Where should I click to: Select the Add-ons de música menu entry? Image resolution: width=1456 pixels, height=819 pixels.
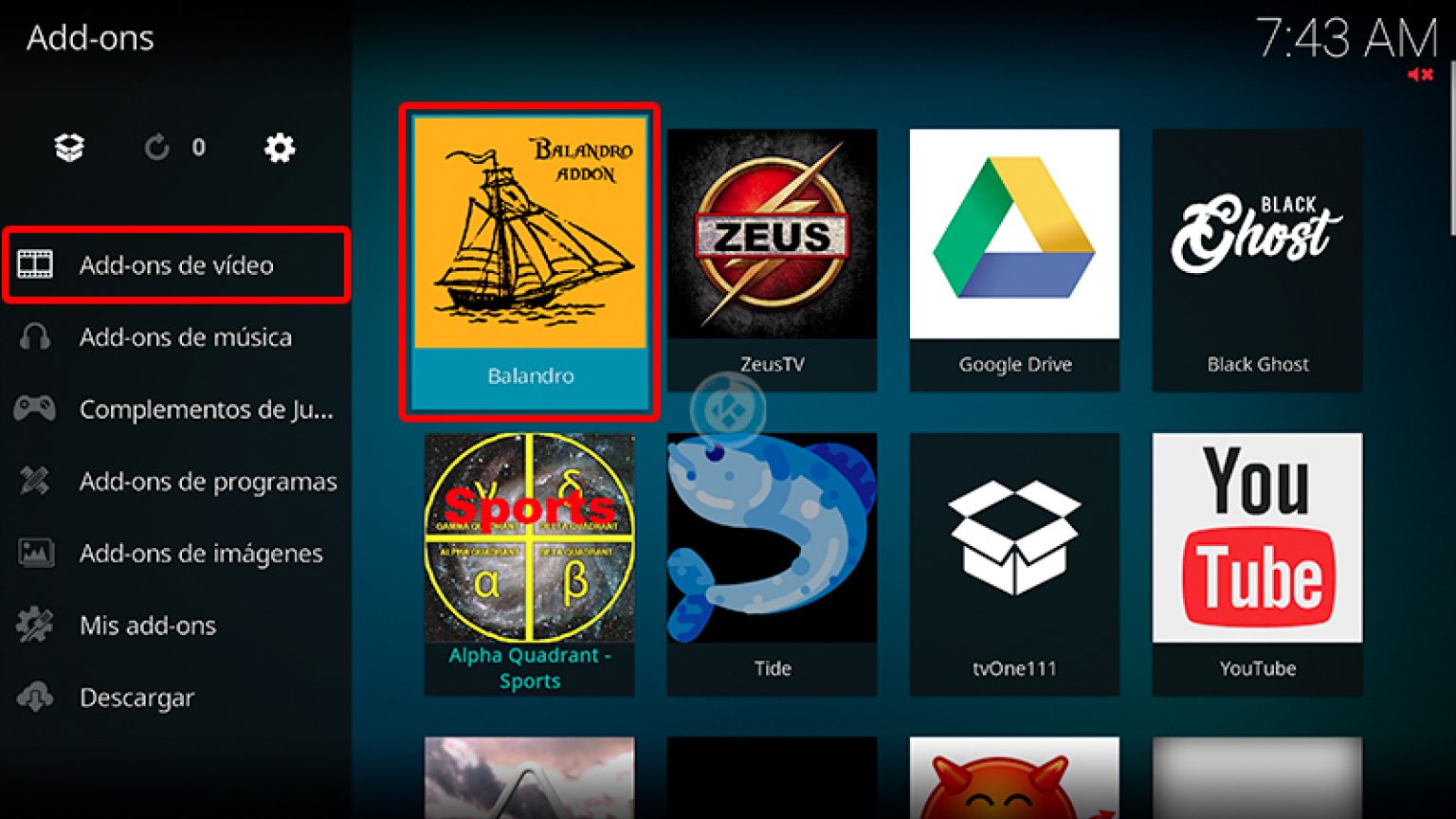pos(186,337)
